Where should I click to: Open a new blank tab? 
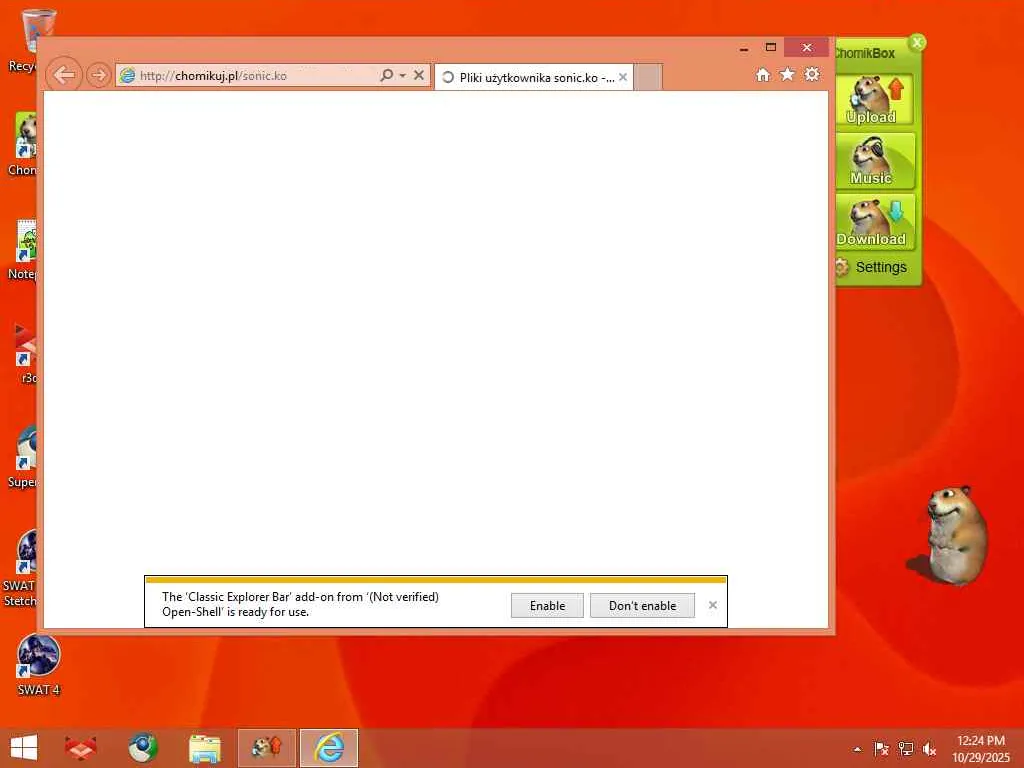pyautogui.click(x=648, y=77)
